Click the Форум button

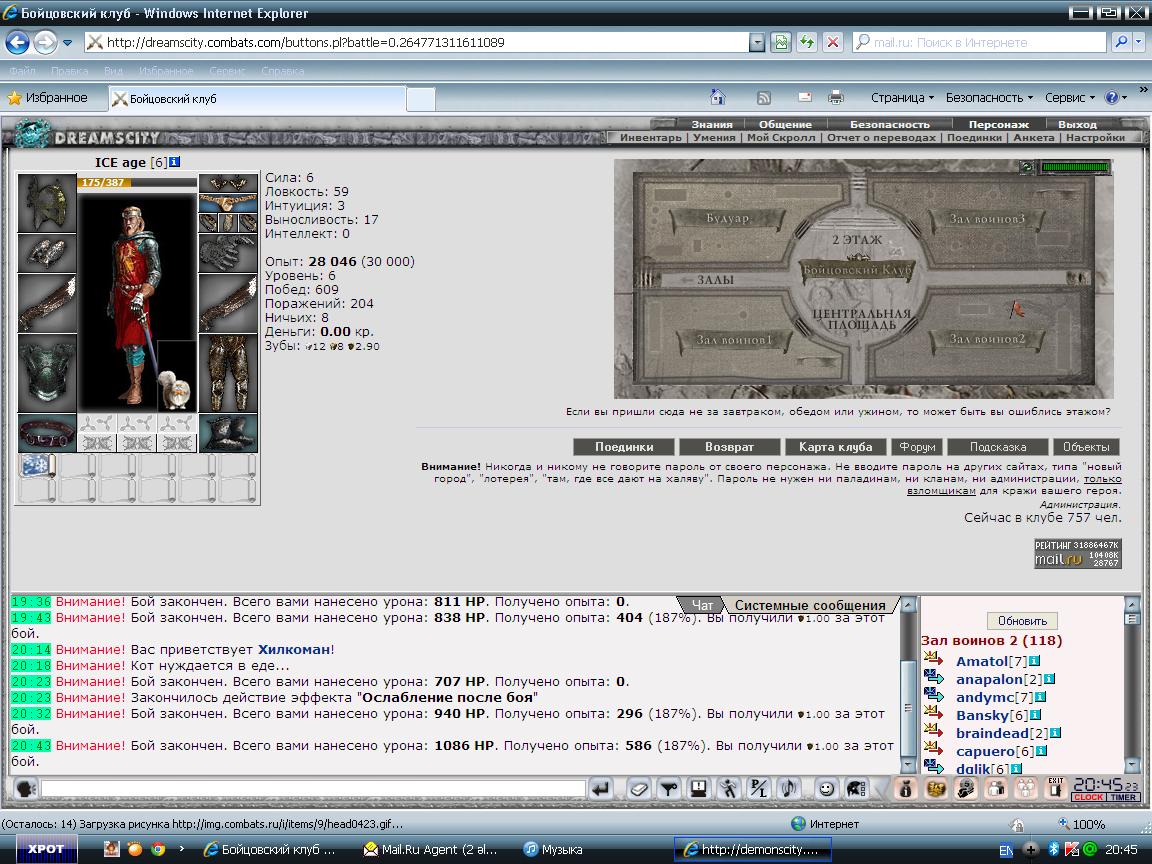click(x=917, y=447)
